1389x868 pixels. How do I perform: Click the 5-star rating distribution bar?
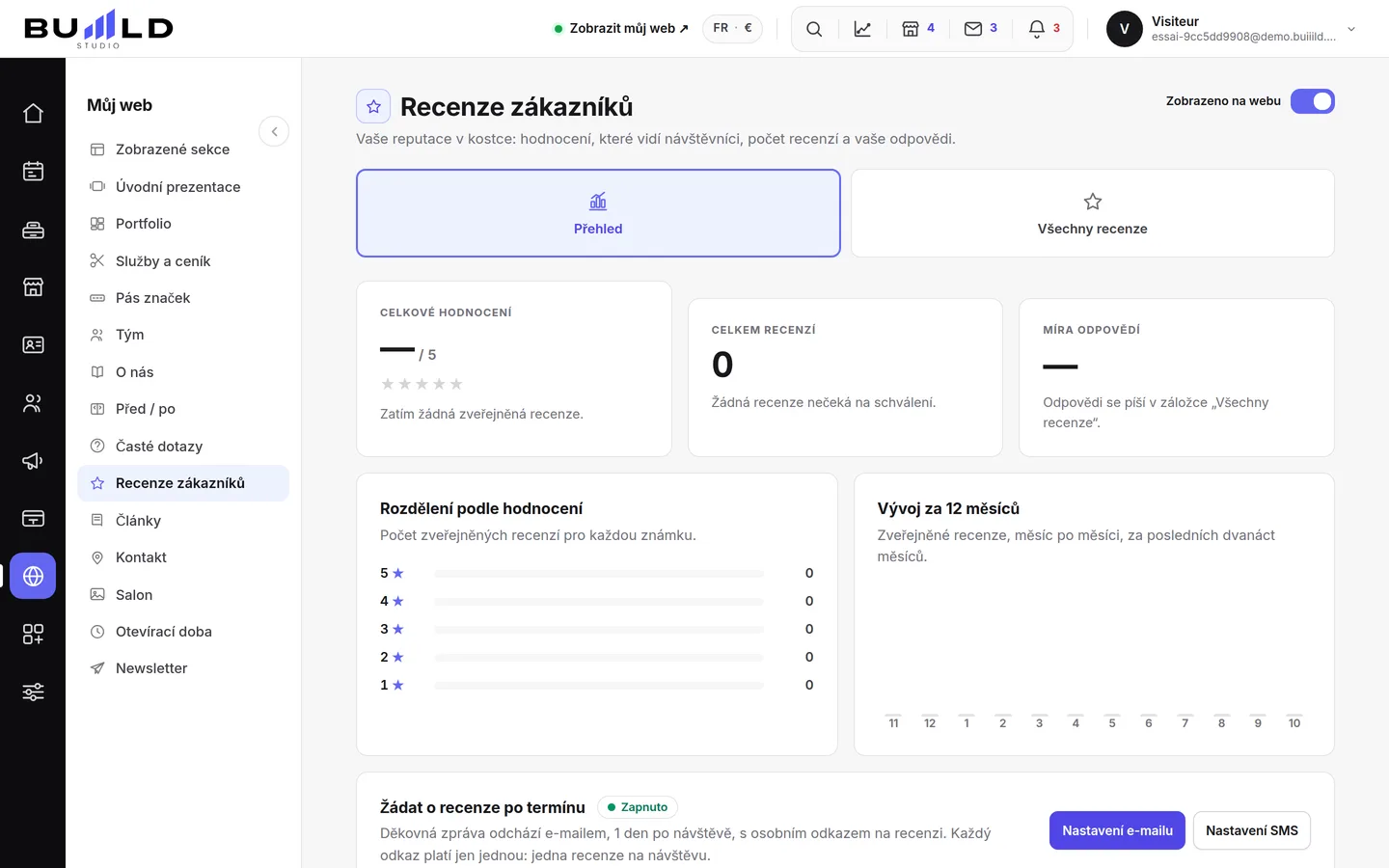coord(599,573)
